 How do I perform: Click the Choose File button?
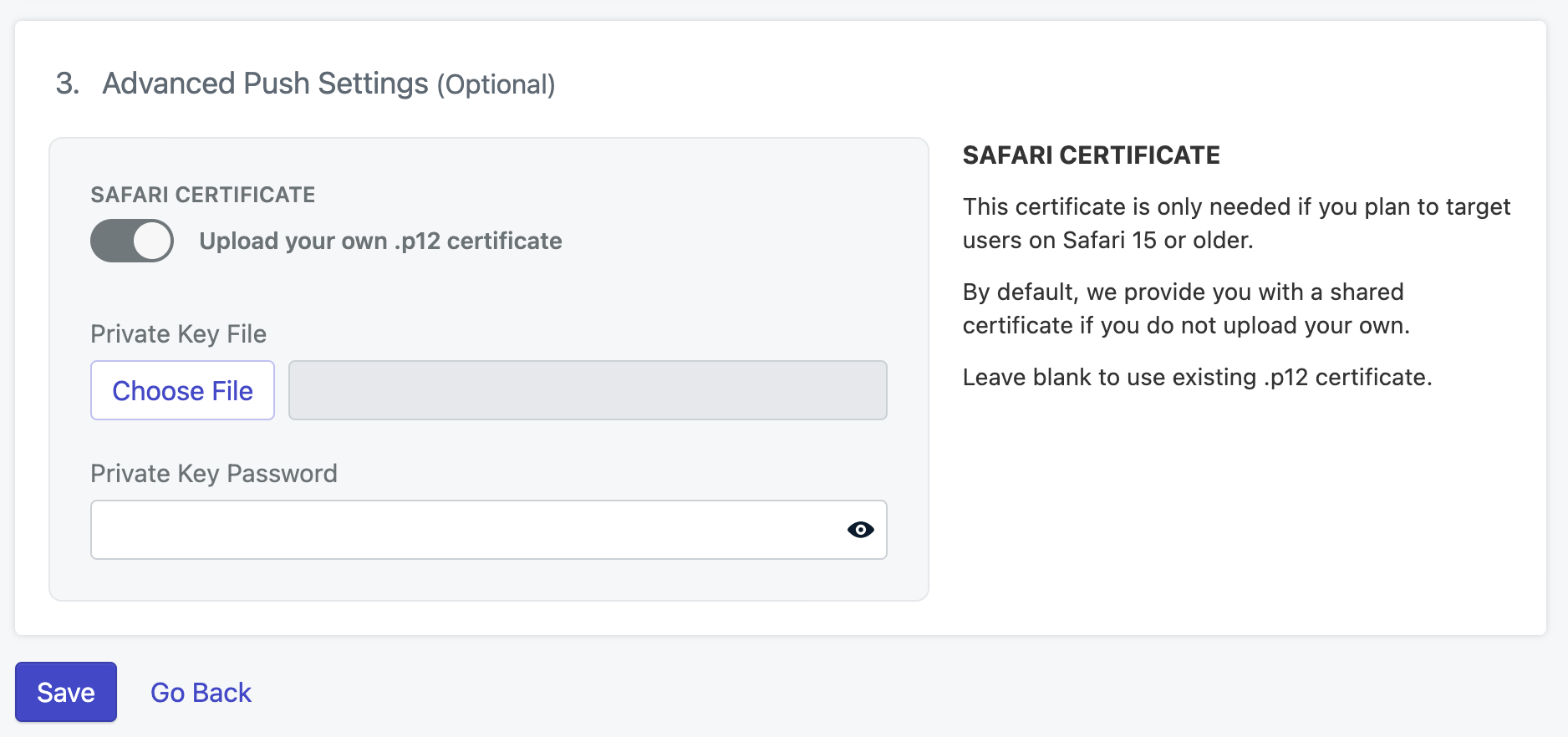point(182,390)
